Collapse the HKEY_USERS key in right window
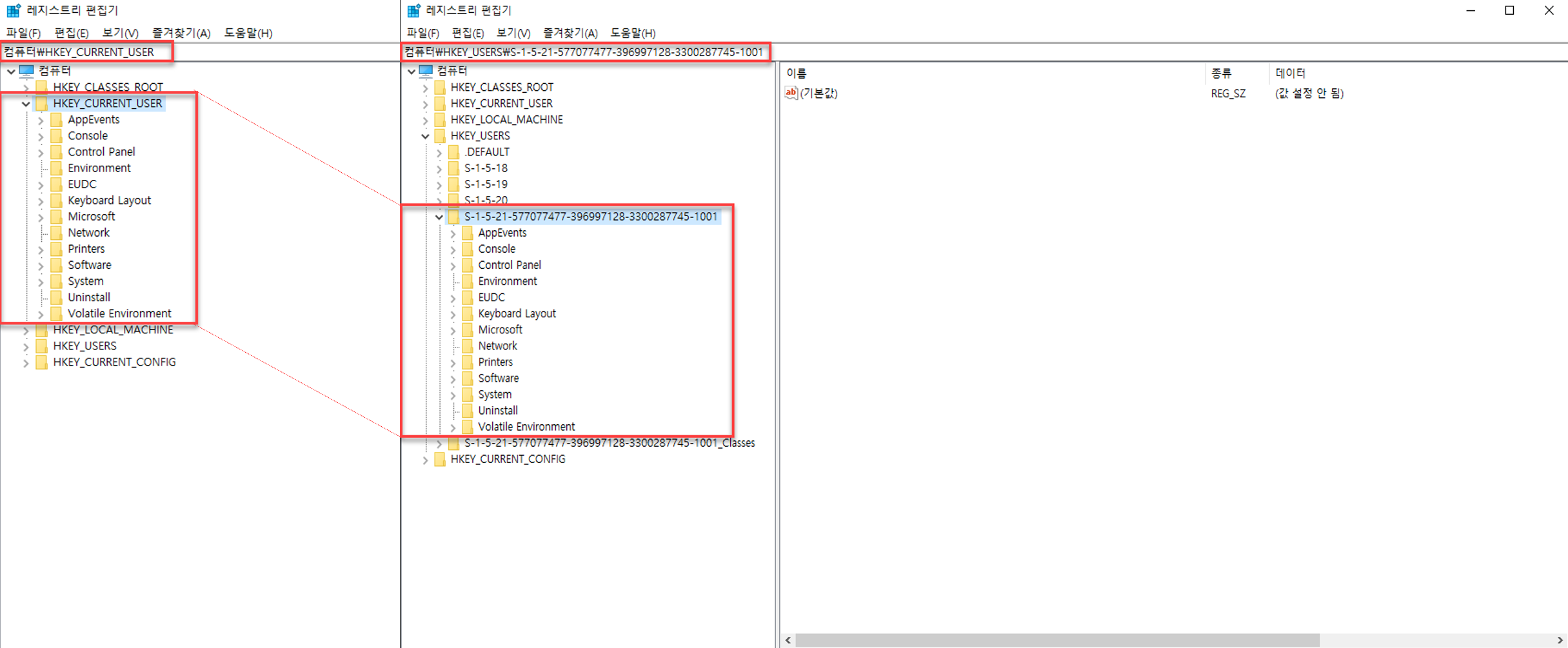 (x=425, y=136)
